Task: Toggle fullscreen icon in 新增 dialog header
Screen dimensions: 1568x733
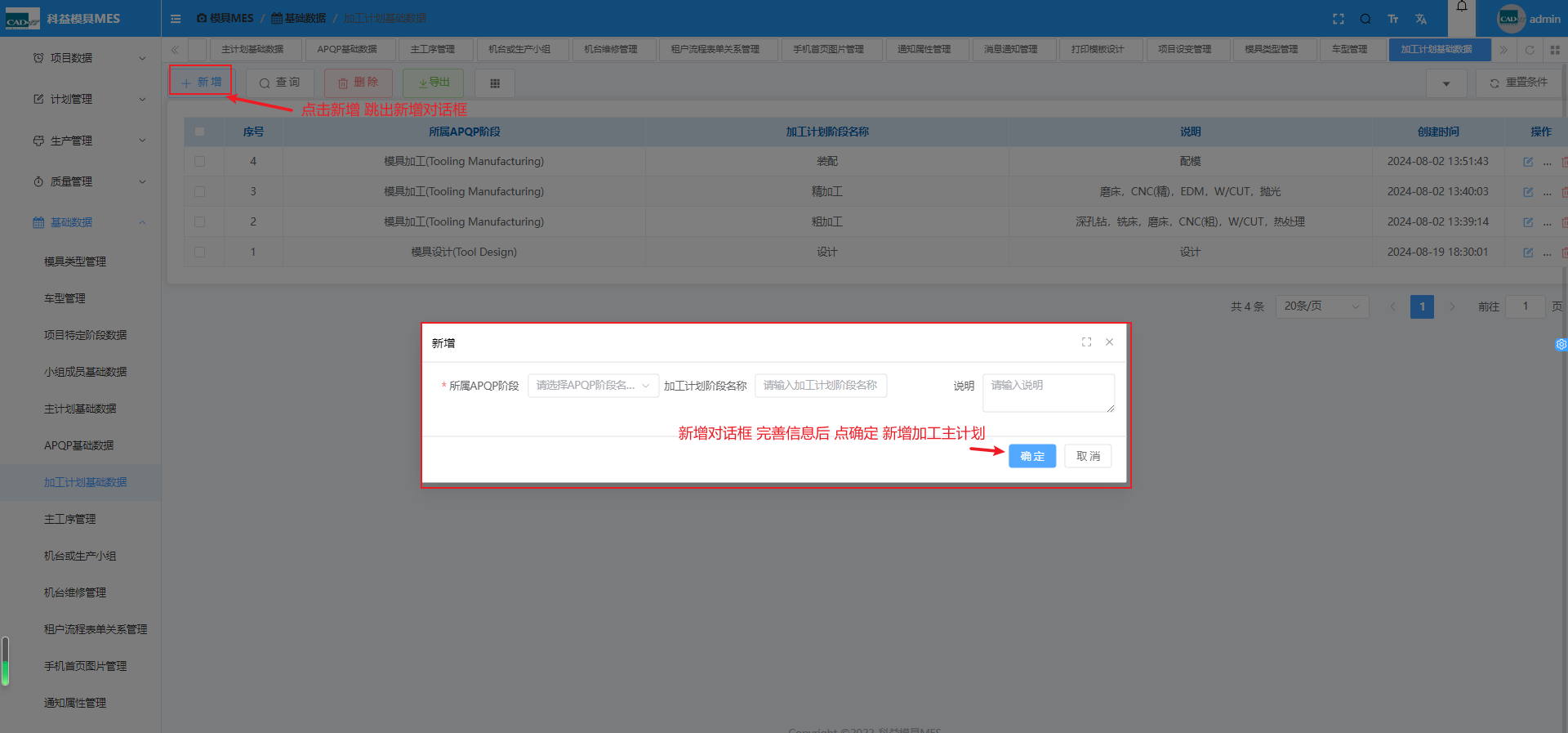Action: point(1086,342)
